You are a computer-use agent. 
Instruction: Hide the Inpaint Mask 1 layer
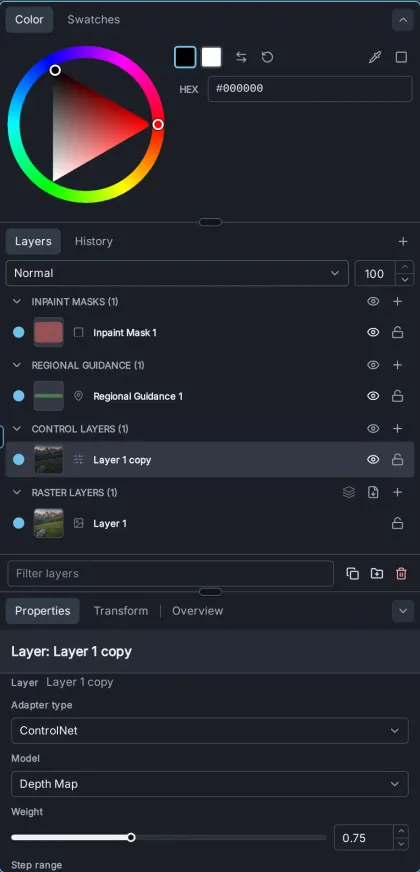coord(373,333)
